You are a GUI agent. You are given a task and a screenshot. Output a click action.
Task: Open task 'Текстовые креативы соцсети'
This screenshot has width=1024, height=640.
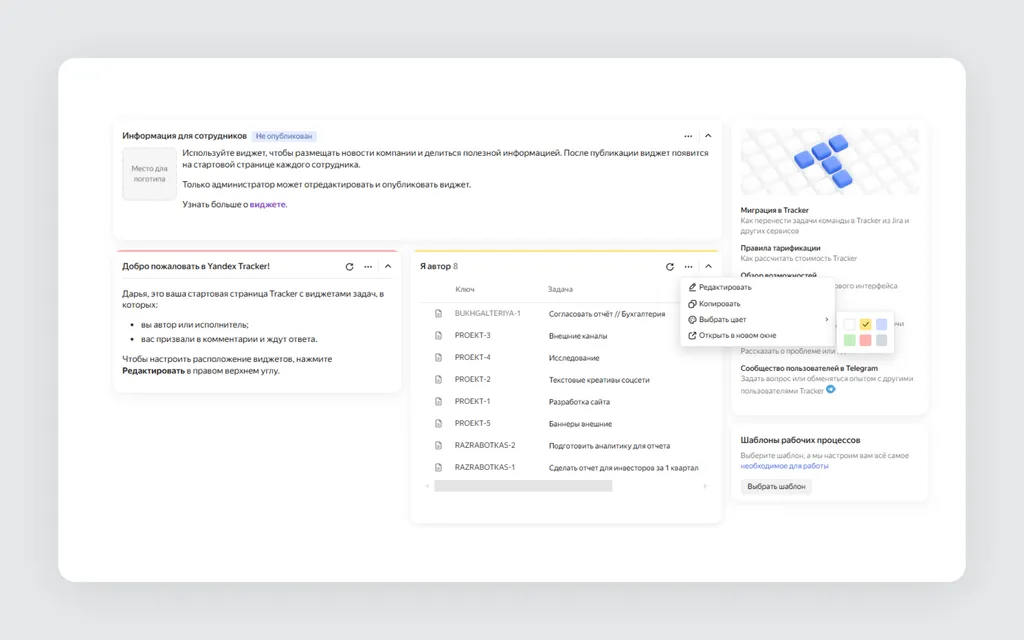click(599, 380)
